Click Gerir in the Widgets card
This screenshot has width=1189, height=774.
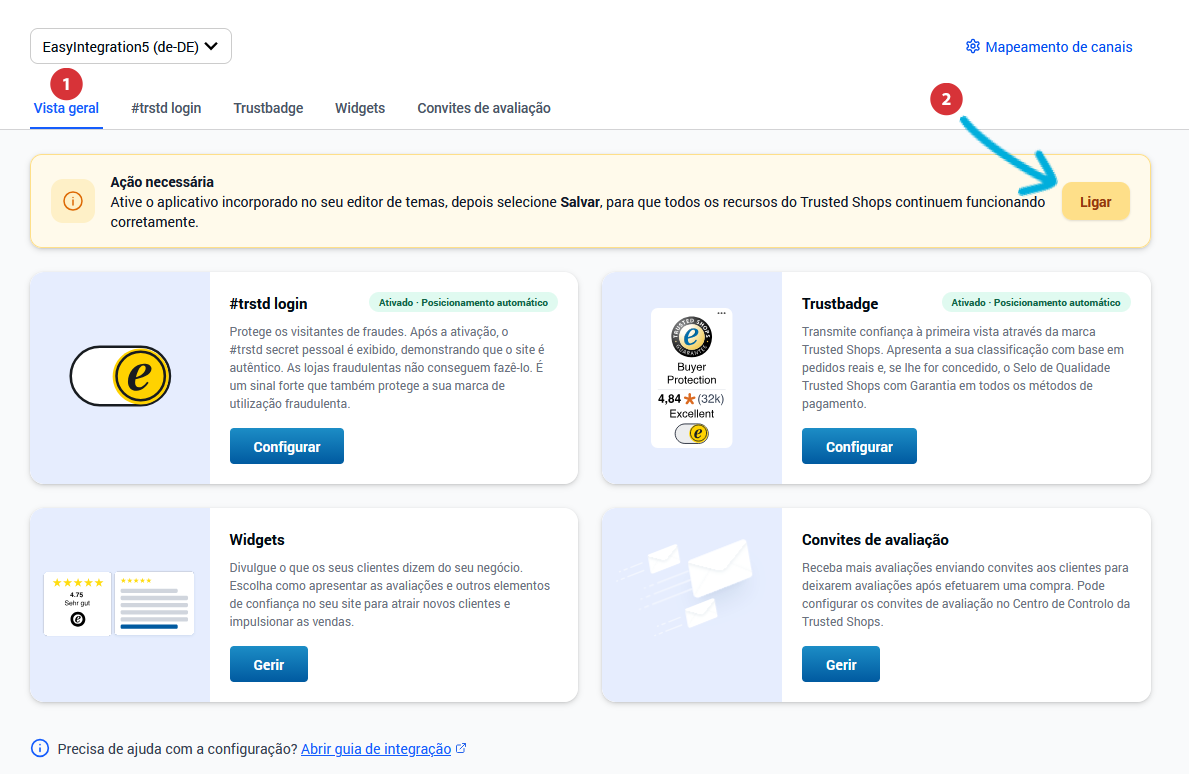(x=268, y=664)
